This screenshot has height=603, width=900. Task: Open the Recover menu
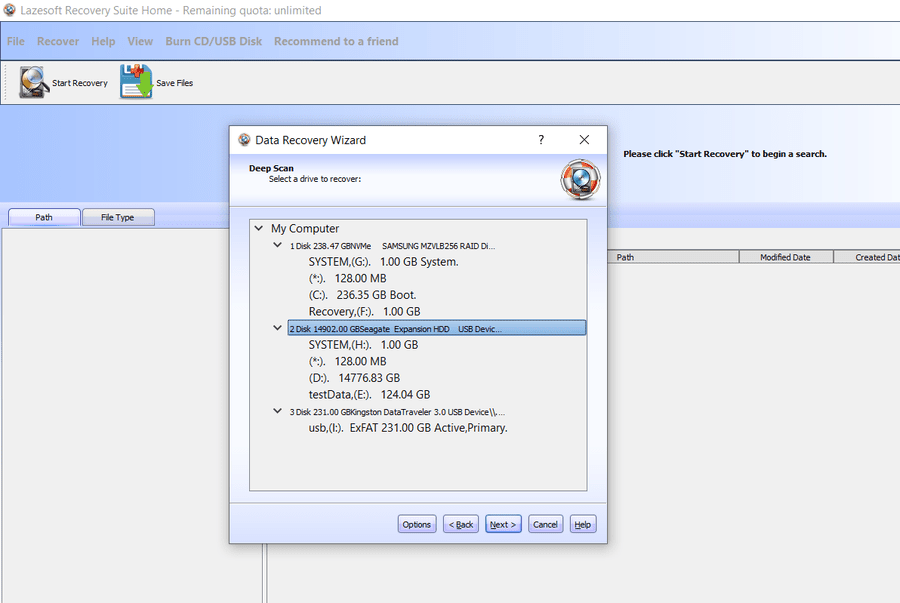(x=58, y=41)
